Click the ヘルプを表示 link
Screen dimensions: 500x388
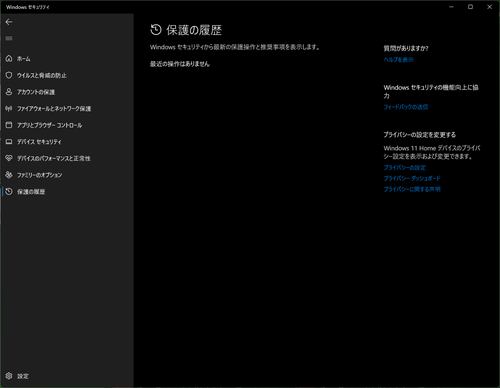click(x=399, y=60)
